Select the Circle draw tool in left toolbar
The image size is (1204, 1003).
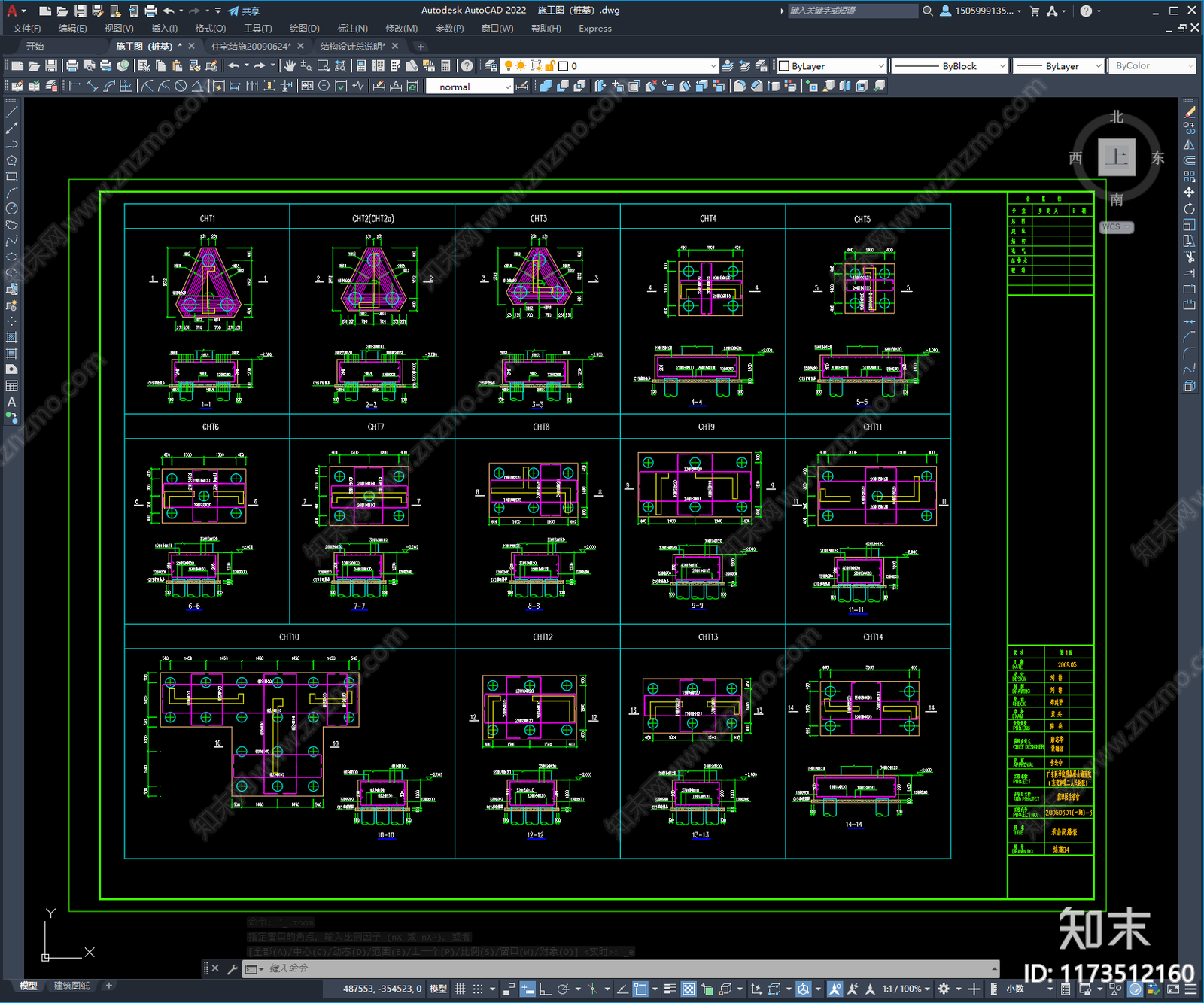pyautogui.click(x=11, y=208)
